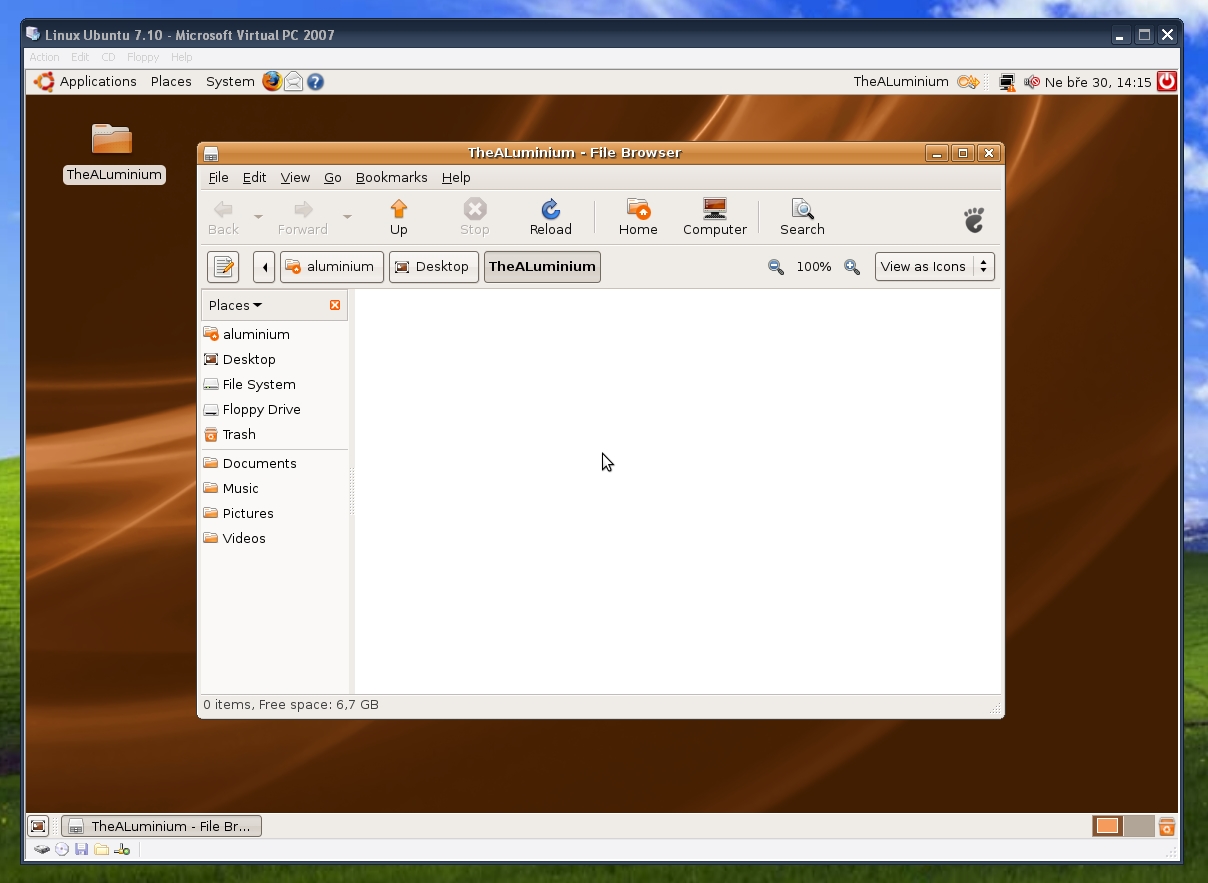Click the greyed Back toolbar arrow
Screen dimensions: 1208x883
[223, 209]
